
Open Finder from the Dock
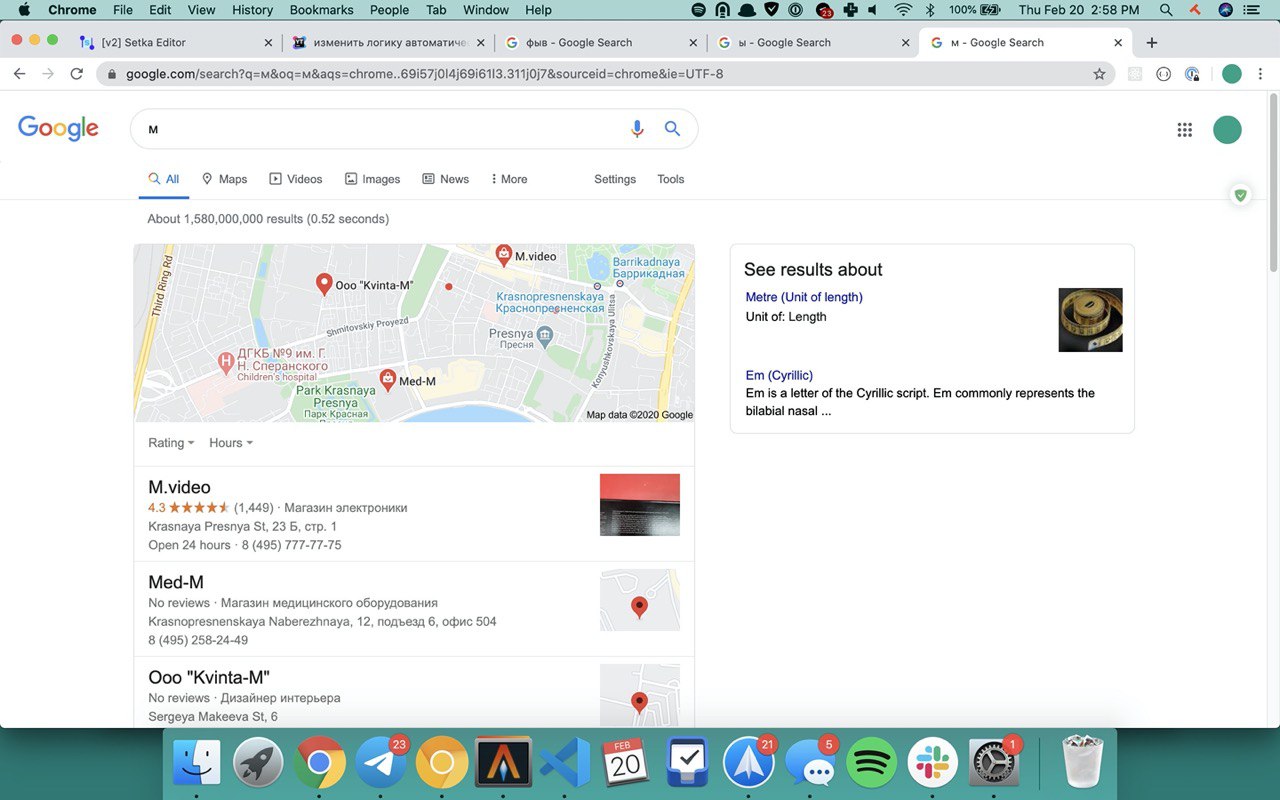click(x=197, y=764)
